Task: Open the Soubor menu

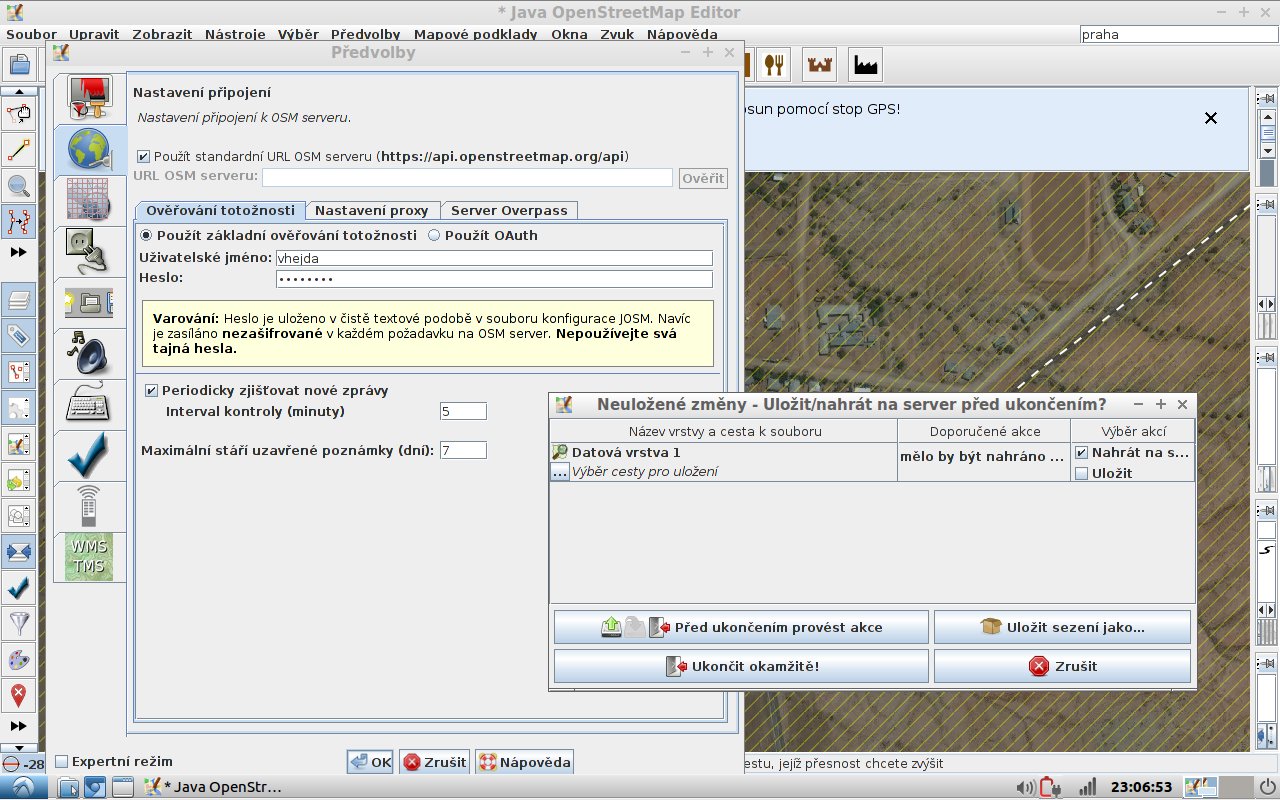Action: (31, 34)
